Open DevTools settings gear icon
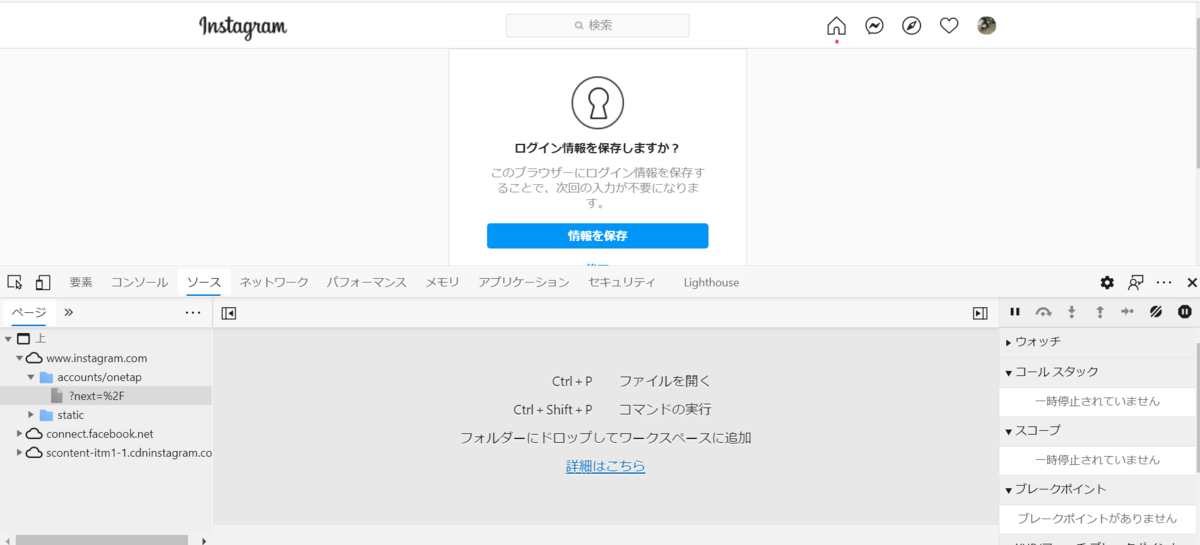 coord(1107,282)
